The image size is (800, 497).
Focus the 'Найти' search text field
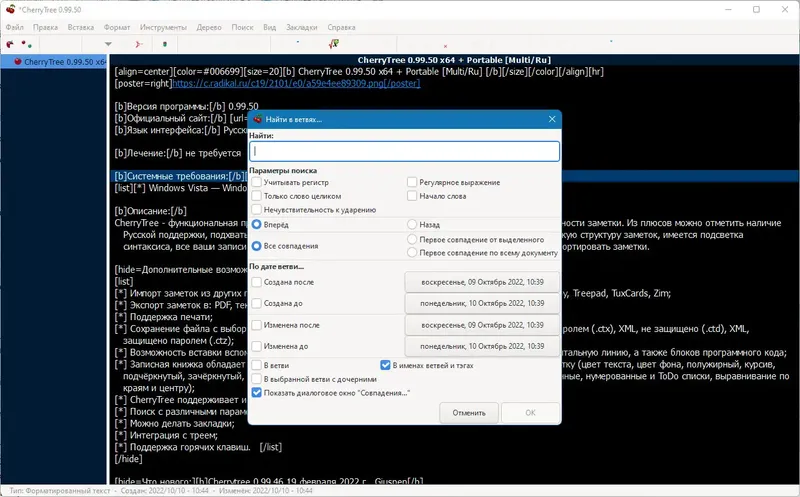(x=405, y=152)
